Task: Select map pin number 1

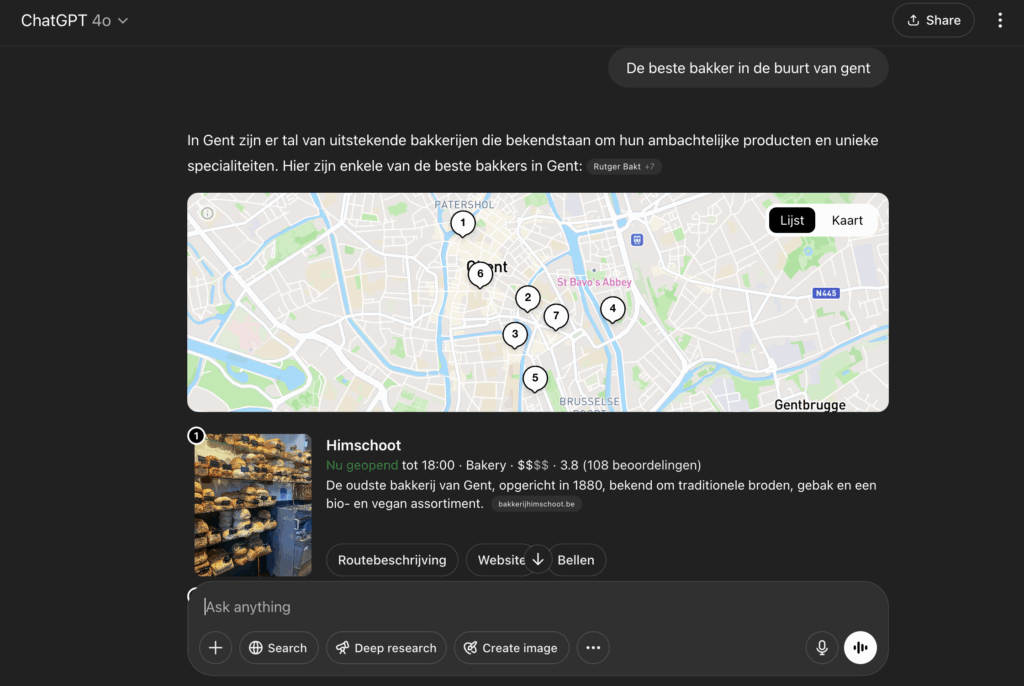Action: click(x=462, y=223)
